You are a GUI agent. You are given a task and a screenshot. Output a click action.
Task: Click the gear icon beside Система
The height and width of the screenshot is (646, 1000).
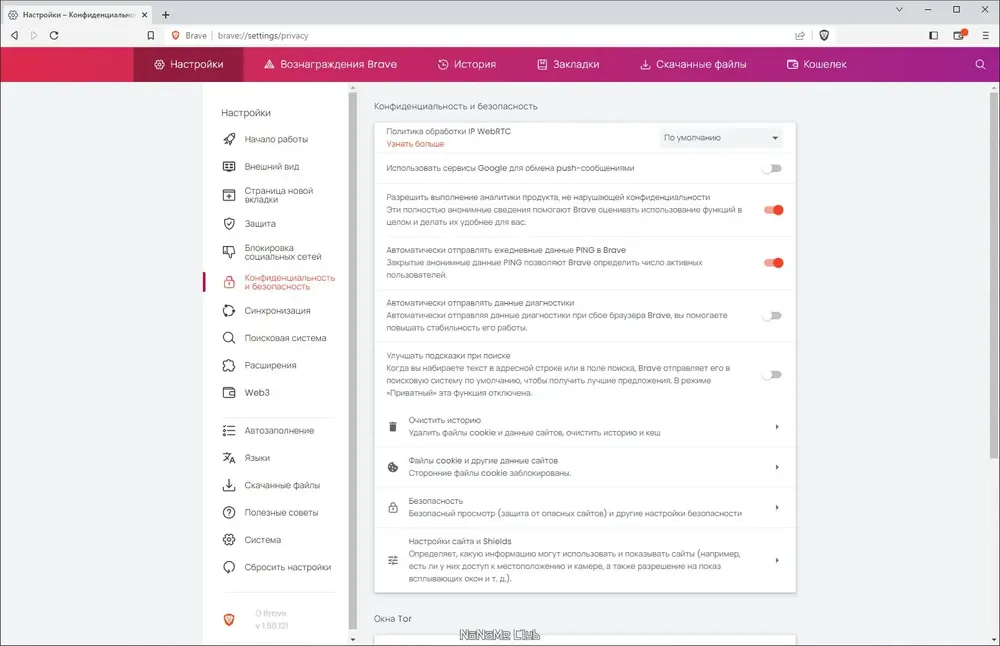tap(229, 540)
